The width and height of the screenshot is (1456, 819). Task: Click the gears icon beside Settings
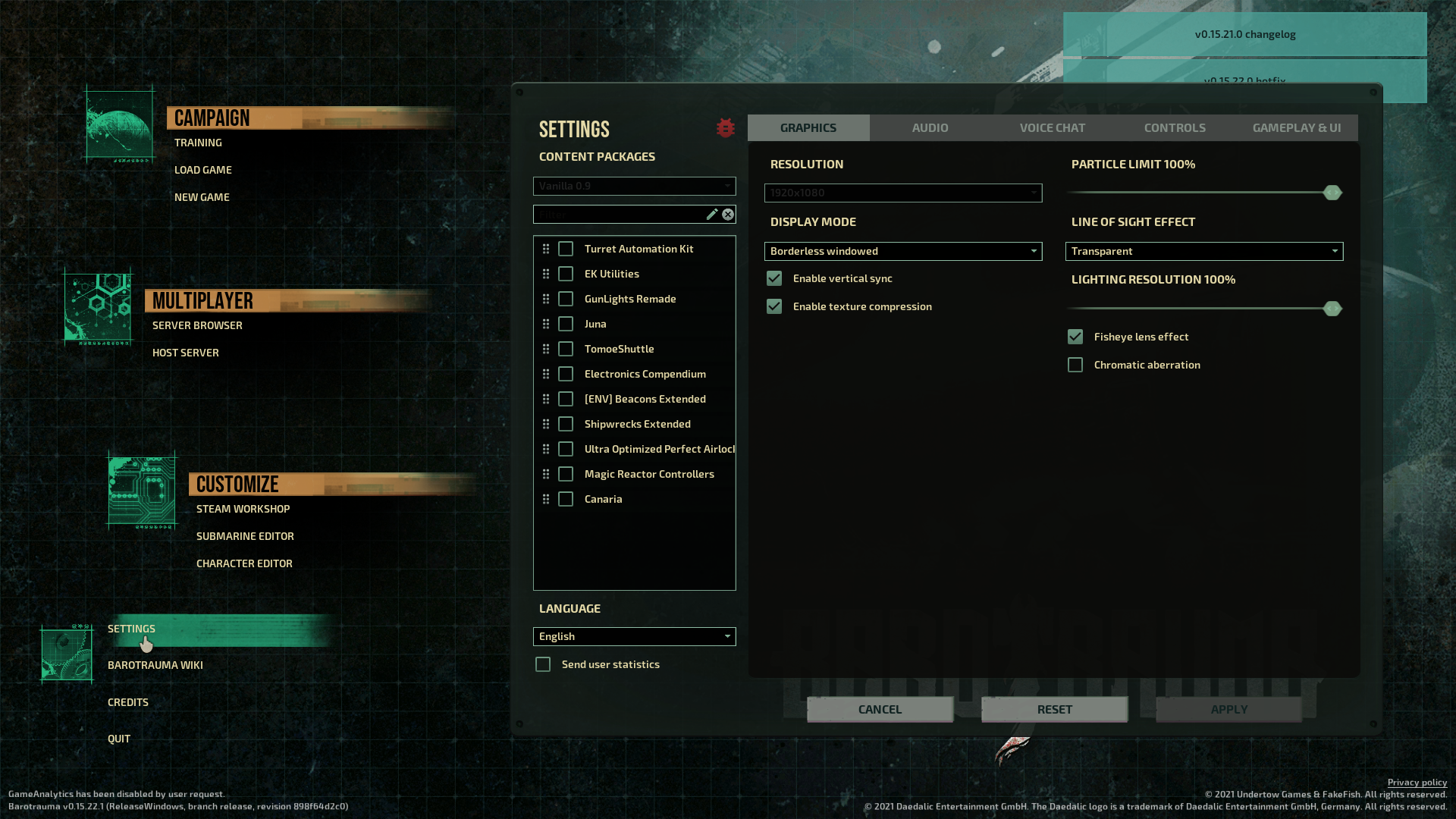67,654
